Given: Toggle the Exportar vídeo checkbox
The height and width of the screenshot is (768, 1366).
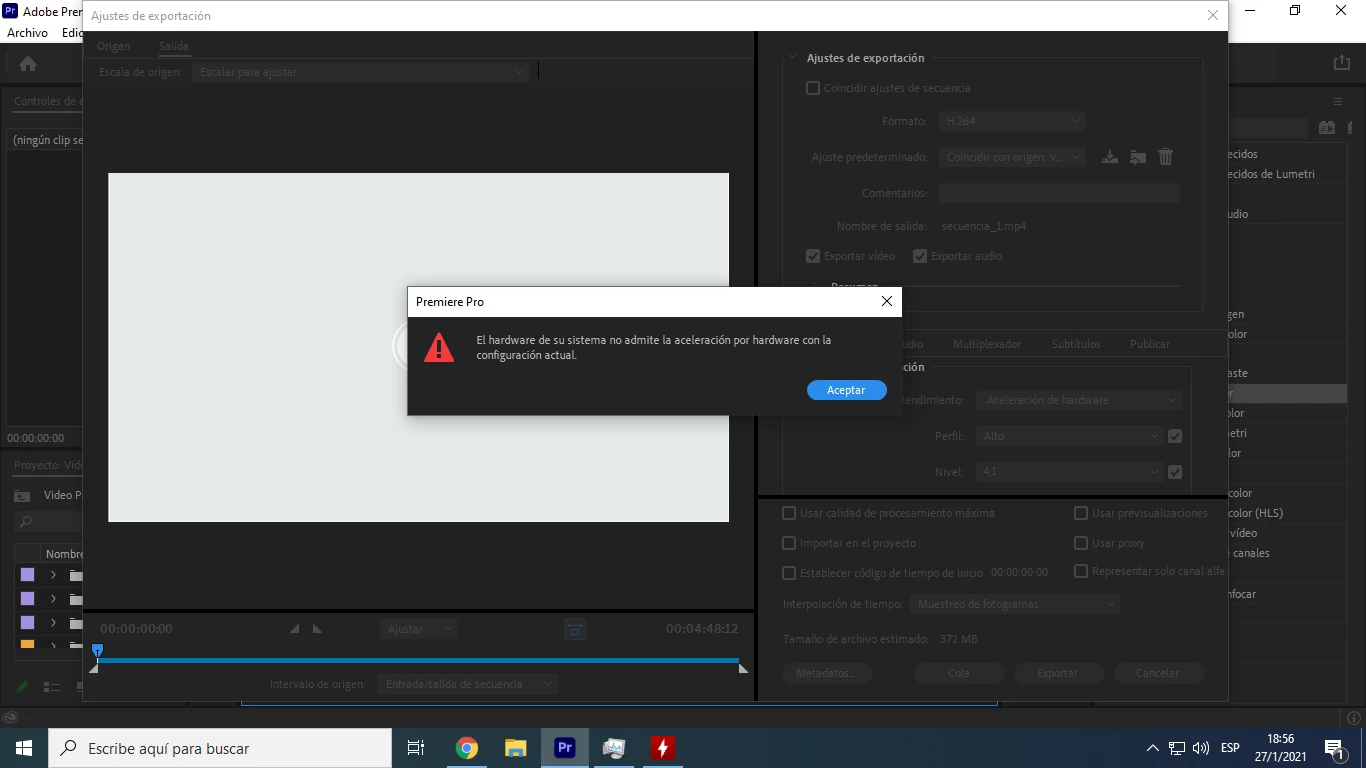Looking at the screenshot, I should tap(813, 256).
